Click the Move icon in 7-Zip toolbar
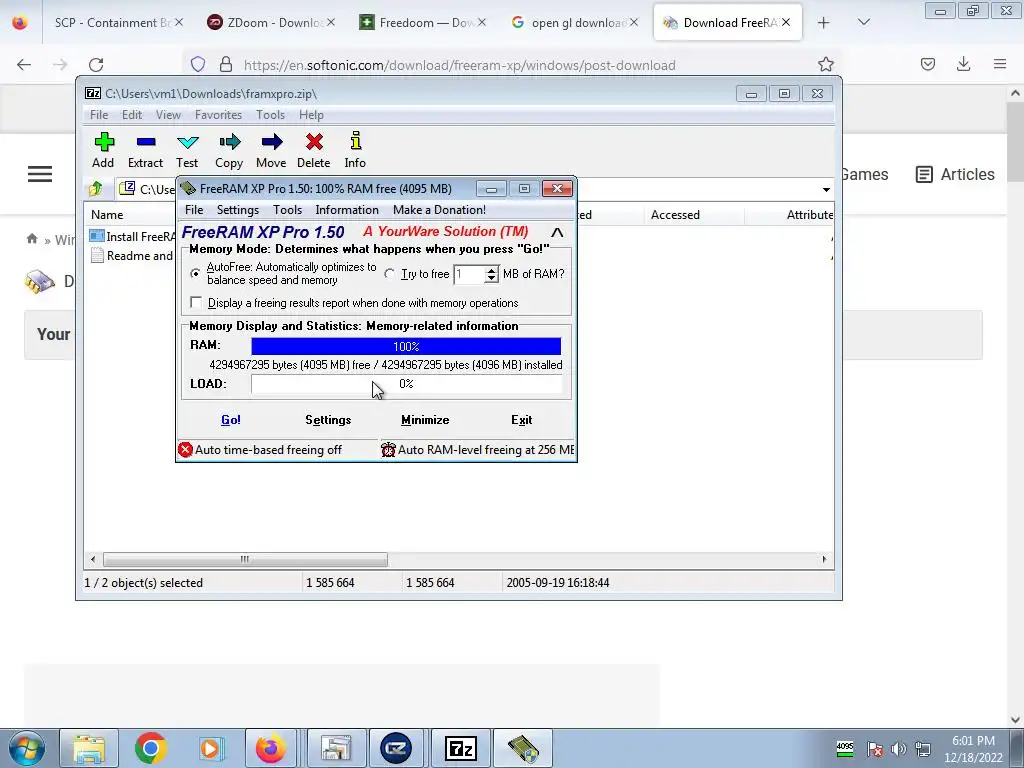 pyautogui.click(x=272, y=142)
